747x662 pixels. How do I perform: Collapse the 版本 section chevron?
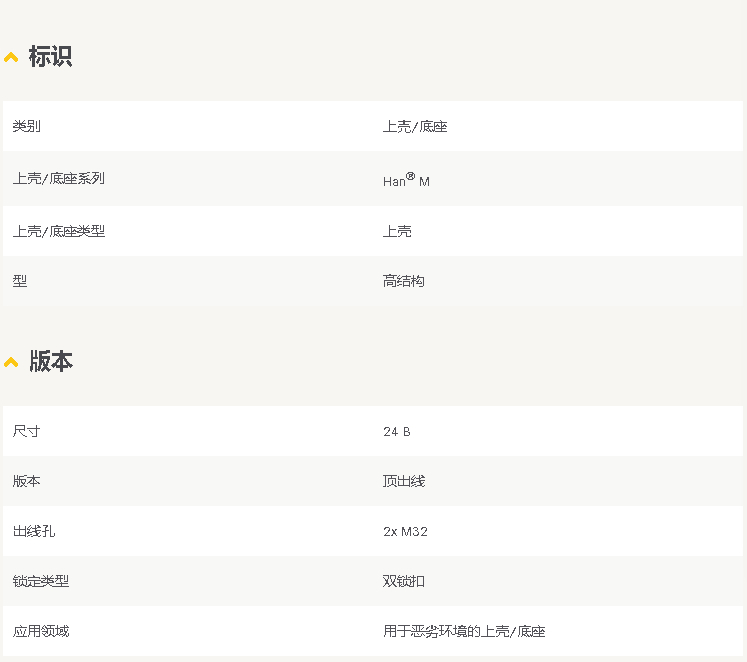coord(11,362)
